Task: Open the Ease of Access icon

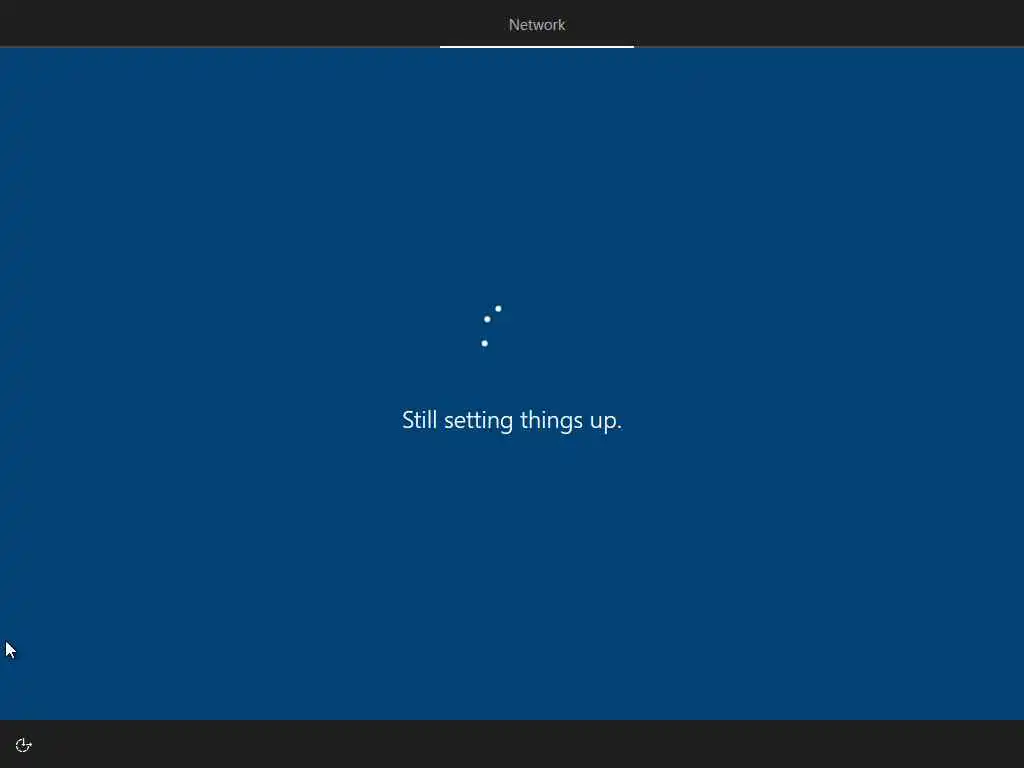Action: 24,745
